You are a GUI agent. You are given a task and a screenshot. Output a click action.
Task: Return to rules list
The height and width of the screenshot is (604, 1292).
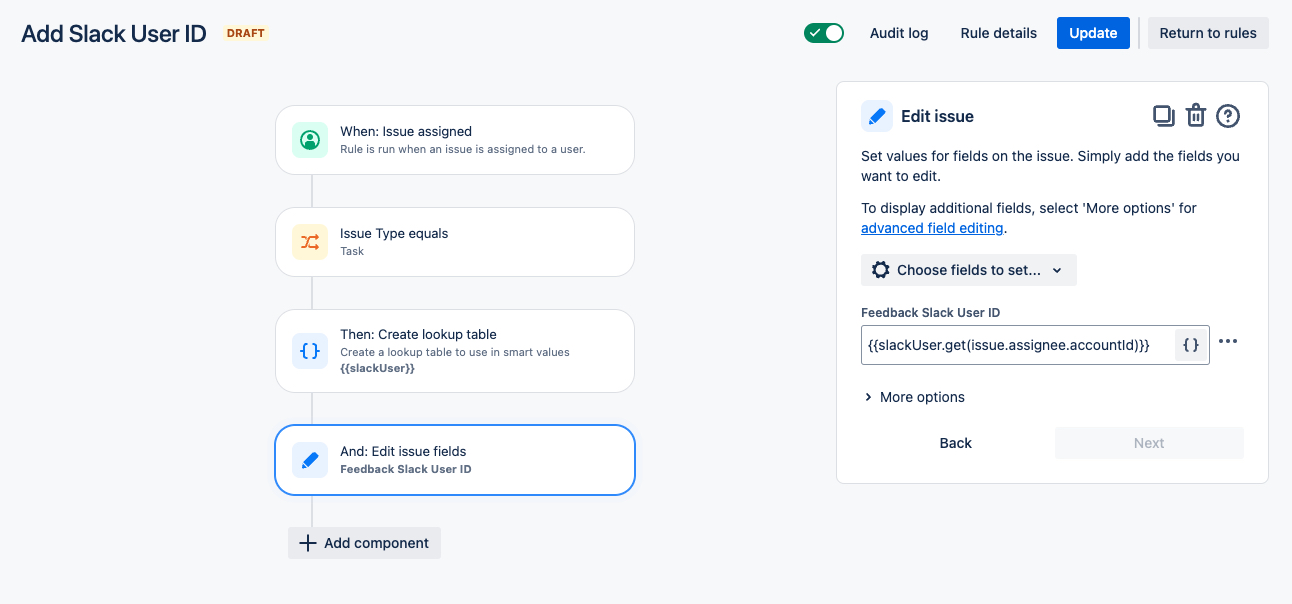[x=1208, y=33]
